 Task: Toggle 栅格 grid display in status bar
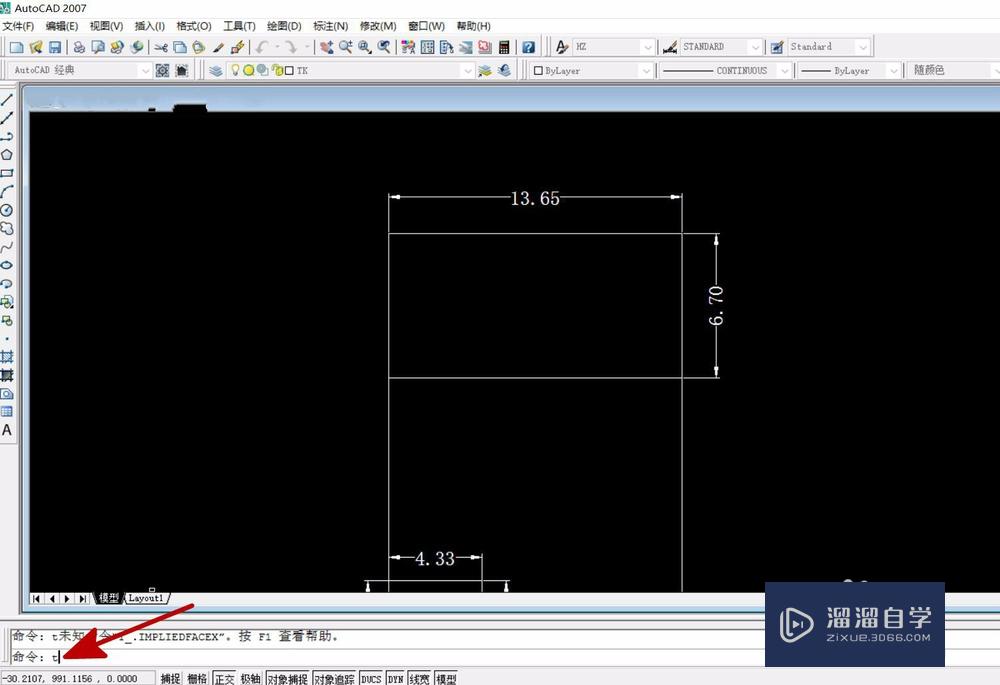197,679
